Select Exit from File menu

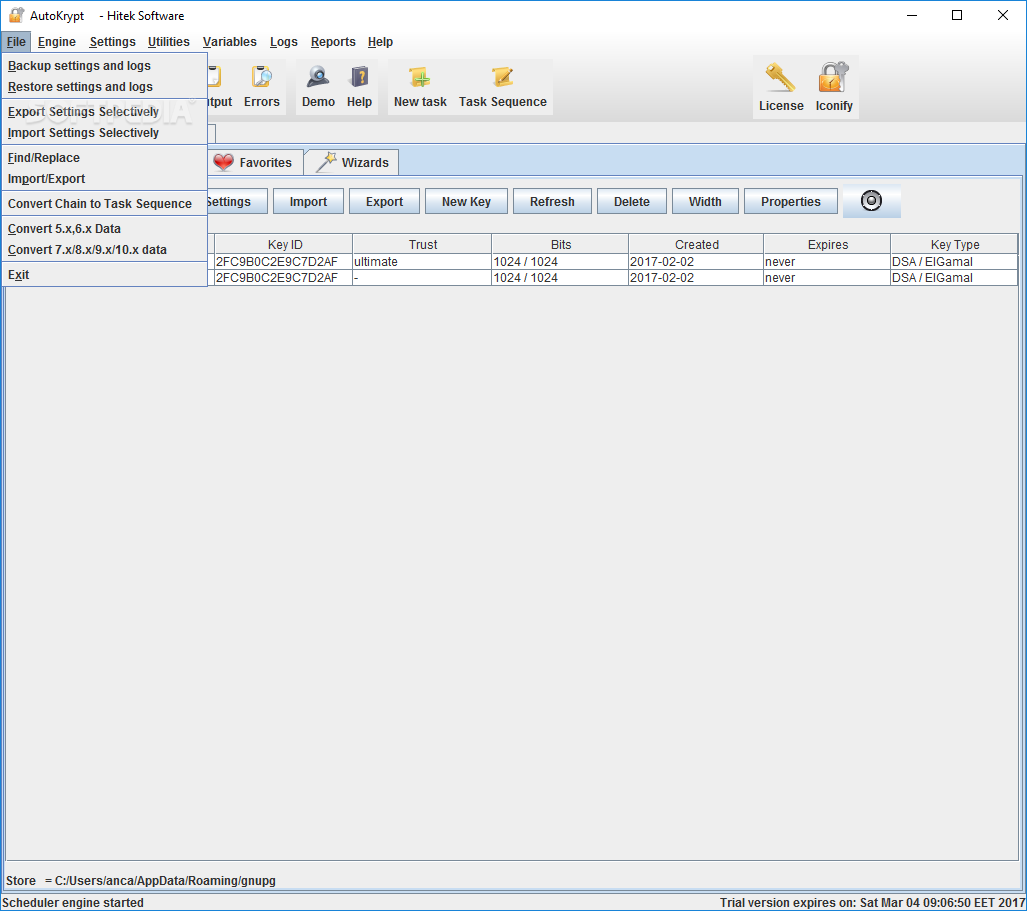(105, 274)
